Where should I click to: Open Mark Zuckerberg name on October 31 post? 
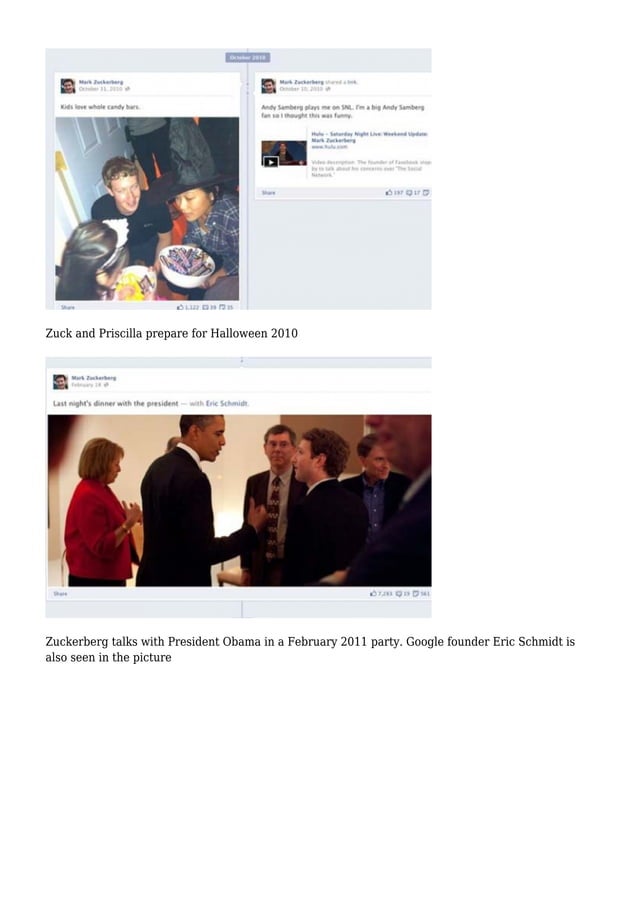coord(101,82)
